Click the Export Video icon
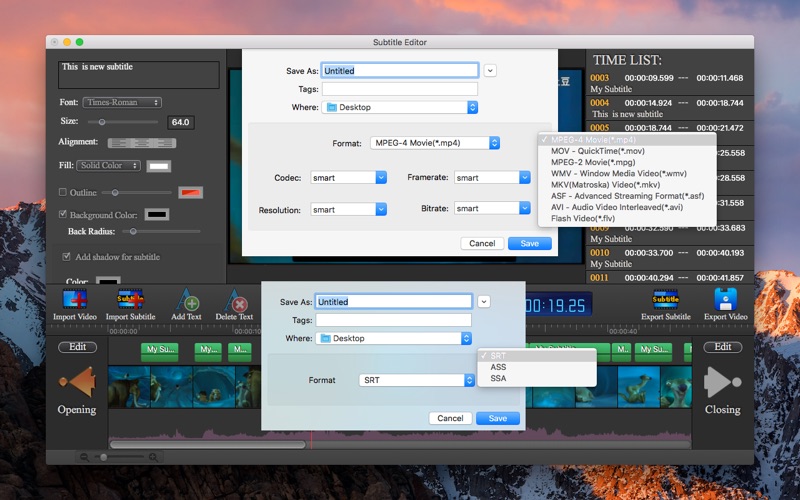Image resolution: width=800 pixels, height=500 pixels. [x=726, y=299]
